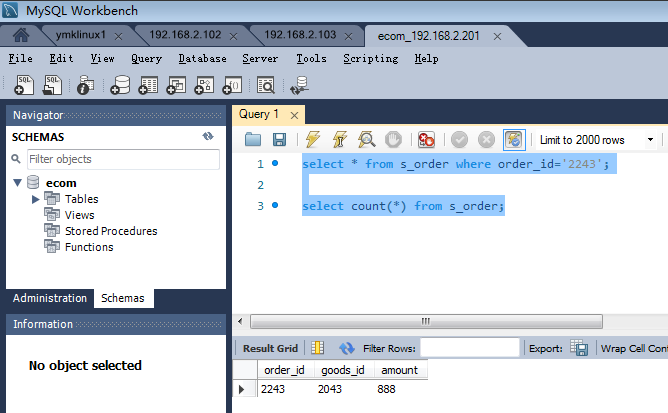Switch to 192.168.2.102 connection tab

185,35
